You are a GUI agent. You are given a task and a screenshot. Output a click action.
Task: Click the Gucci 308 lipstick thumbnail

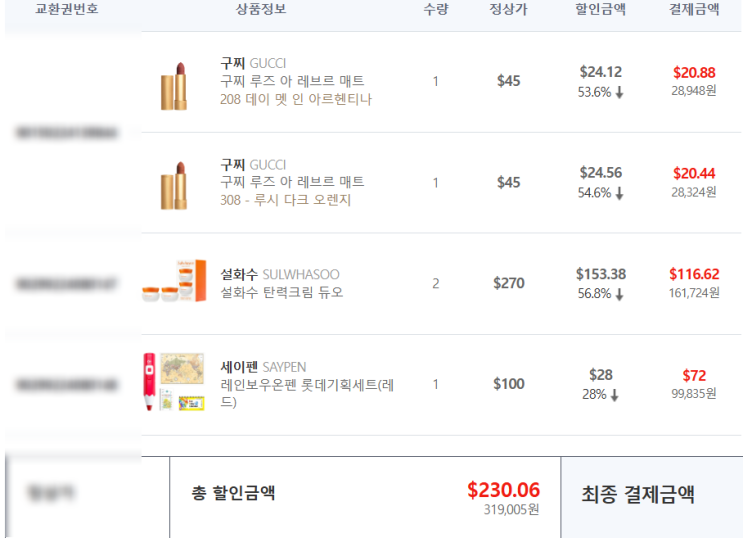click(174, 183)
